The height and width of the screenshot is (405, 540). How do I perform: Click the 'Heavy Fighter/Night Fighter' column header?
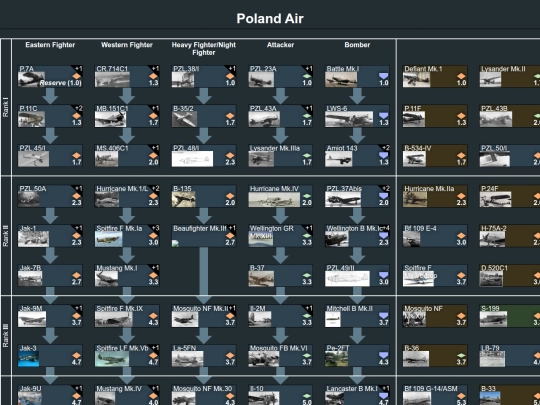pos(204,49)
